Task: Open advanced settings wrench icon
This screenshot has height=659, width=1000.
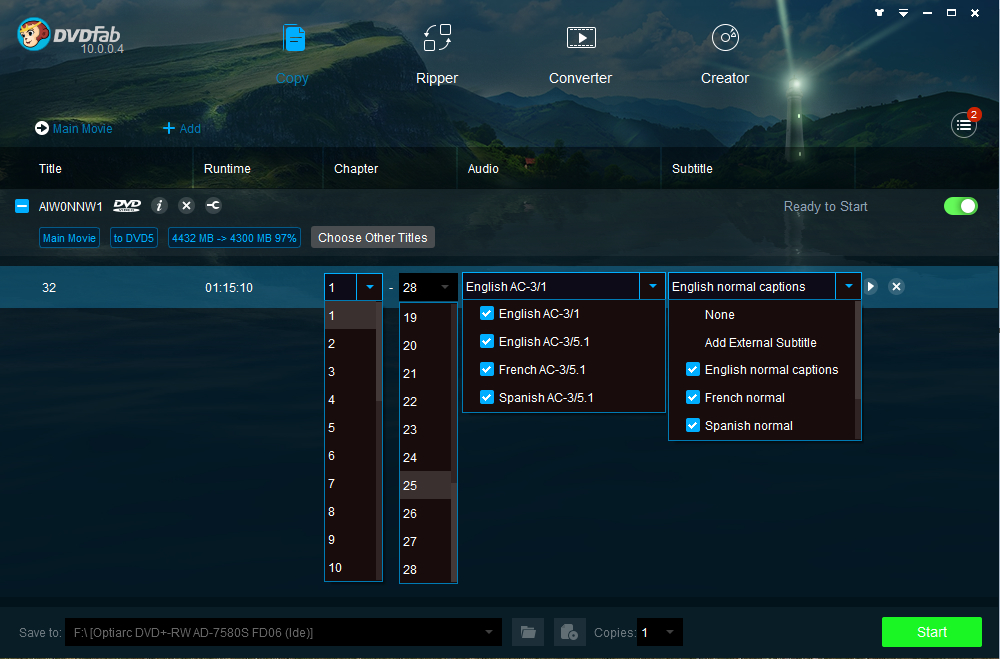Action: coord(214,205)
